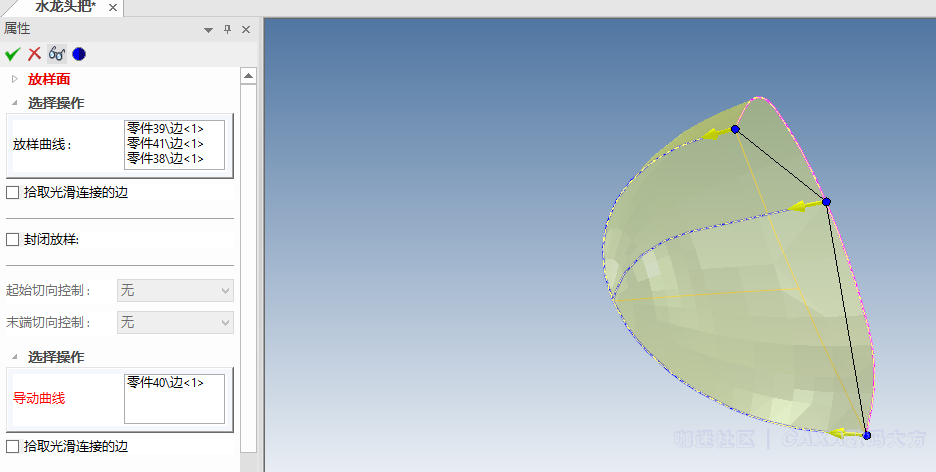Click the middle blue point on the model
The height and width of the screenshot is (472, 936).
tap(826, 202)
